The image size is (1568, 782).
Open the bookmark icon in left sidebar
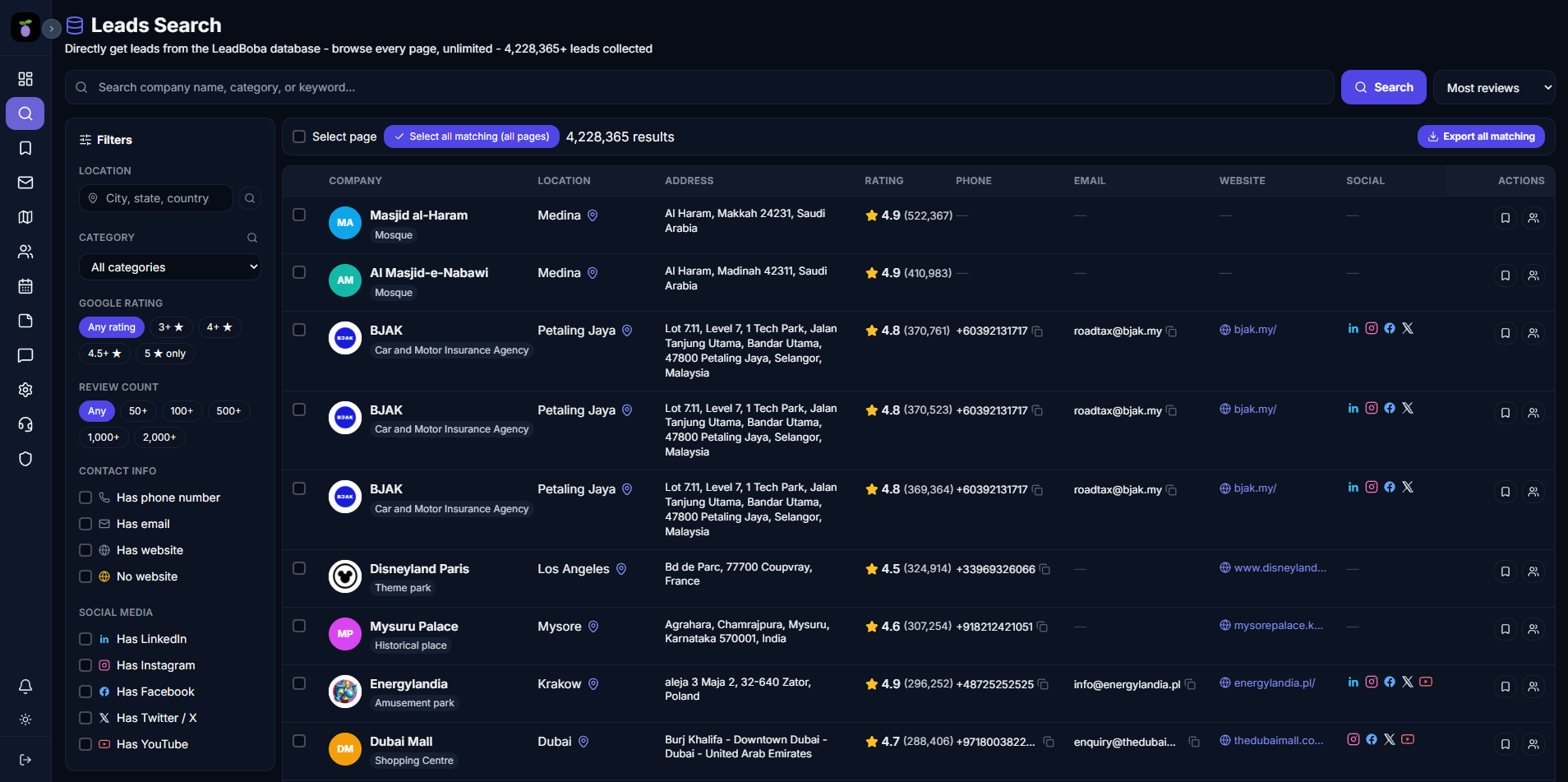25,148
